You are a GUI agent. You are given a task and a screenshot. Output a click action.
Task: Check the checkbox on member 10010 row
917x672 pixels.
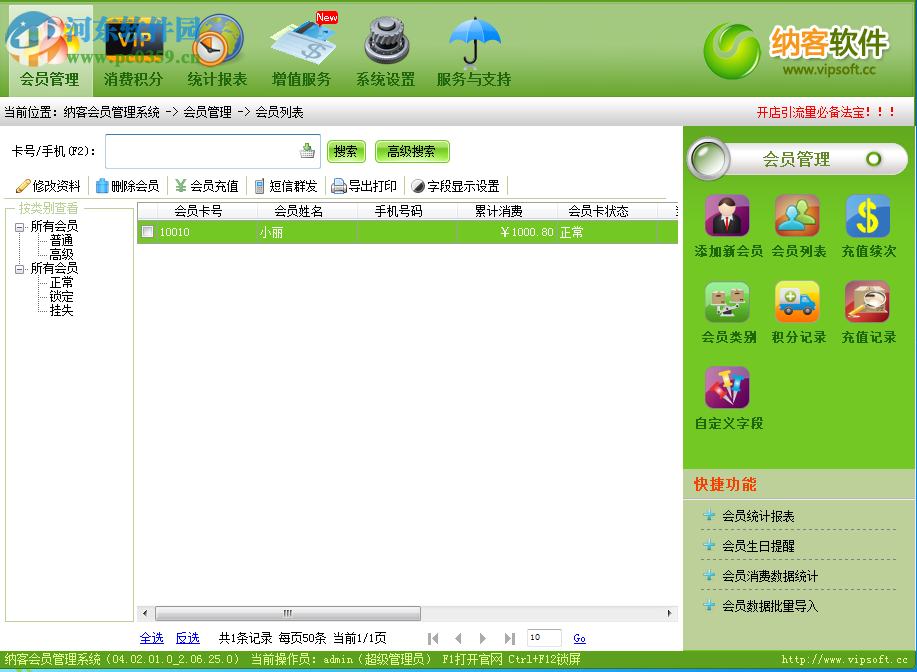(x=146, y=231)
